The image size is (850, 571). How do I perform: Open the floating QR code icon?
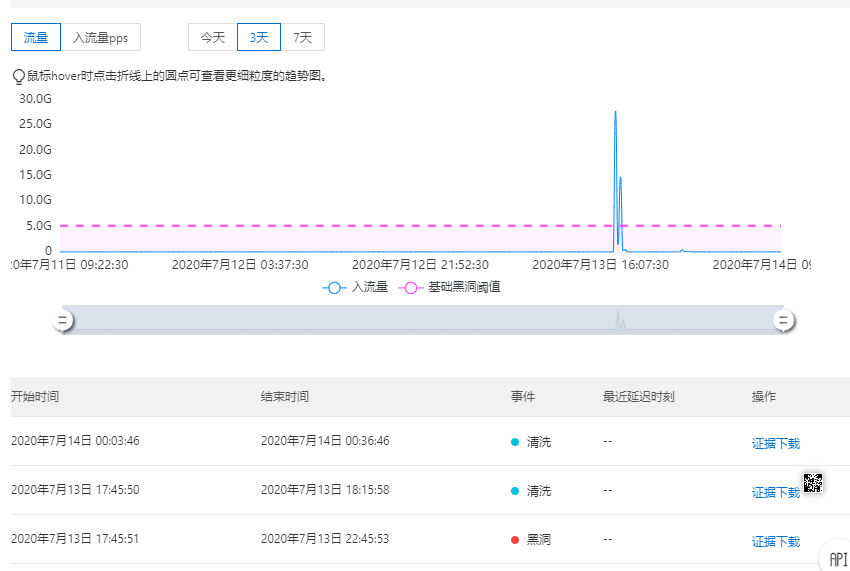pyautogui.click(x=813, y=483)
